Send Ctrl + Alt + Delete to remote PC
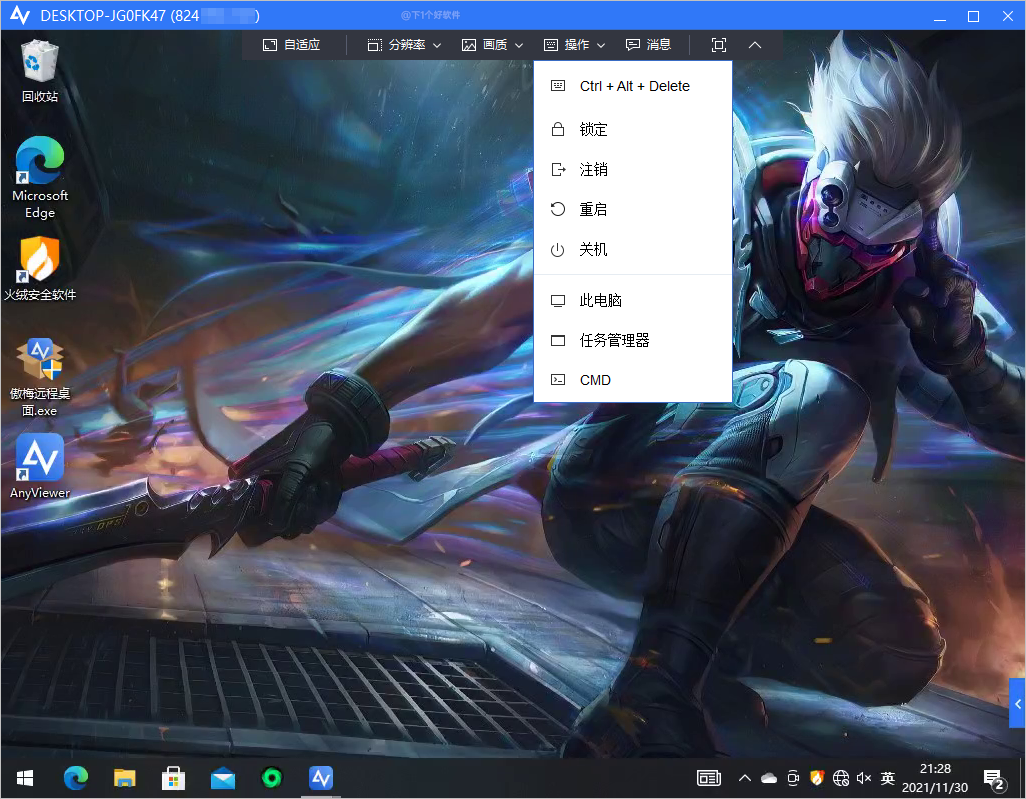This screenshot has width=1026, height=799. point(633,86)
